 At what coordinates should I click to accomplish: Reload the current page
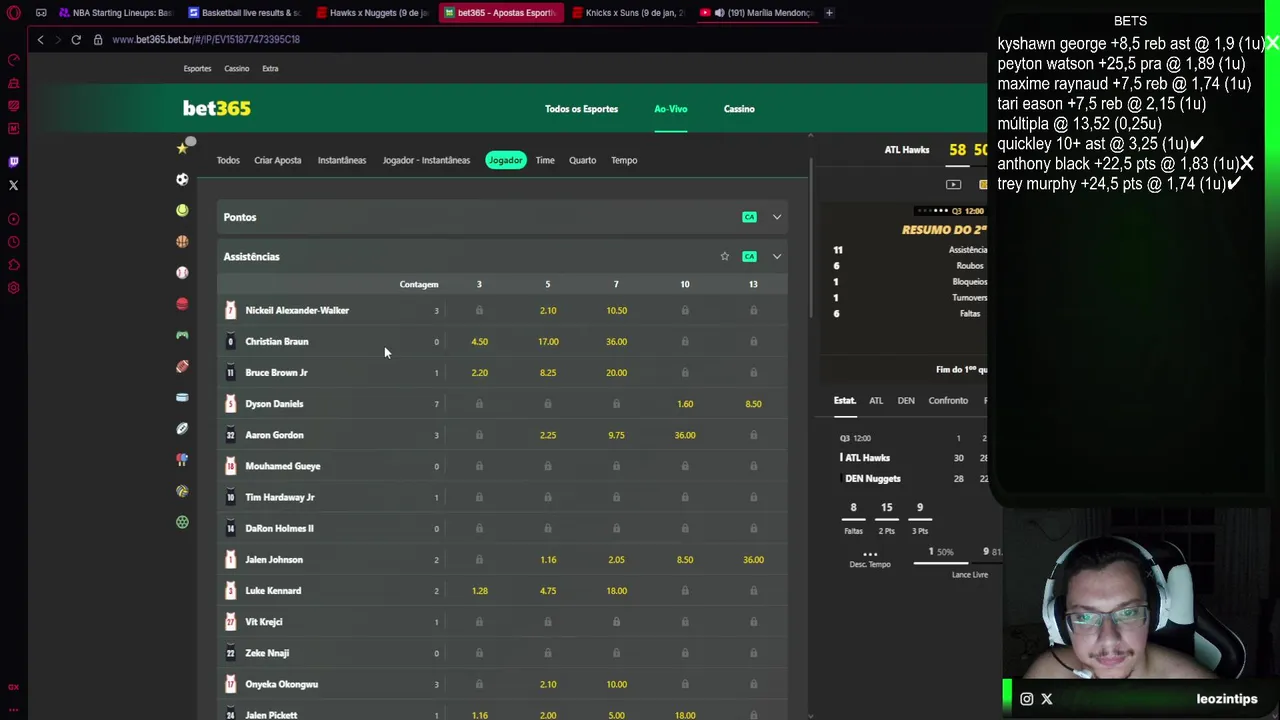point(76,39)
